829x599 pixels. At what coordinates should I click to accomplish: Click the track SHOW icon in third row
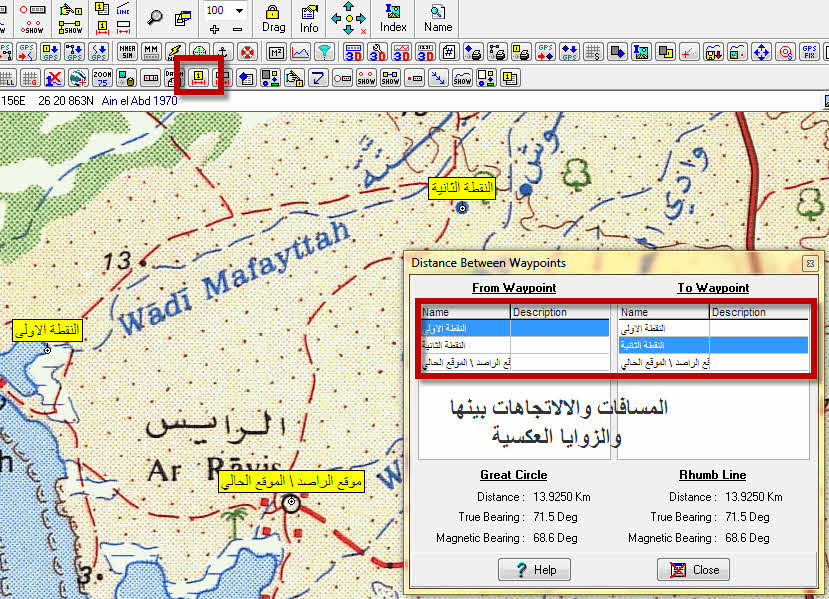pyautogui.click(x=462, y=78)
